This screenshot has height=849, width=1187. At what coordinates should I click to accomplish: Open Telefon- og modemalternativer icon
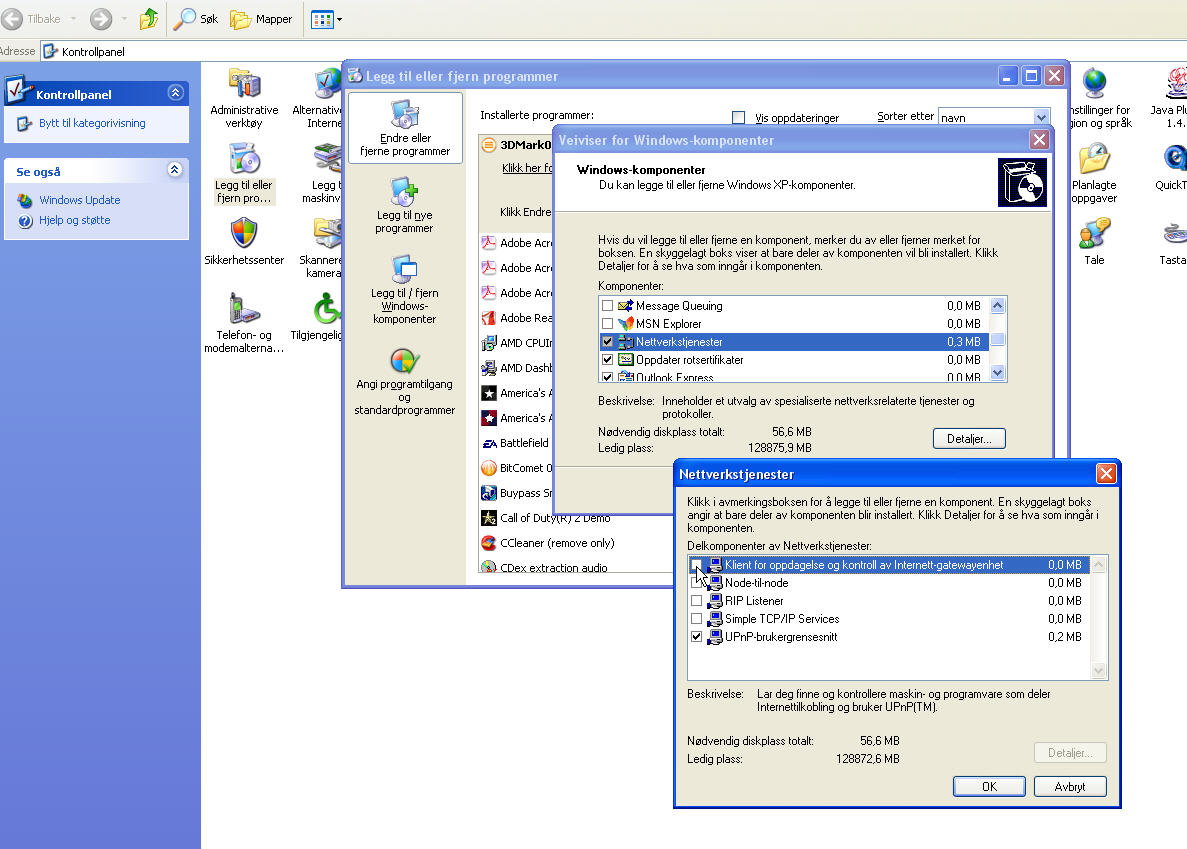tap(244, 322)
